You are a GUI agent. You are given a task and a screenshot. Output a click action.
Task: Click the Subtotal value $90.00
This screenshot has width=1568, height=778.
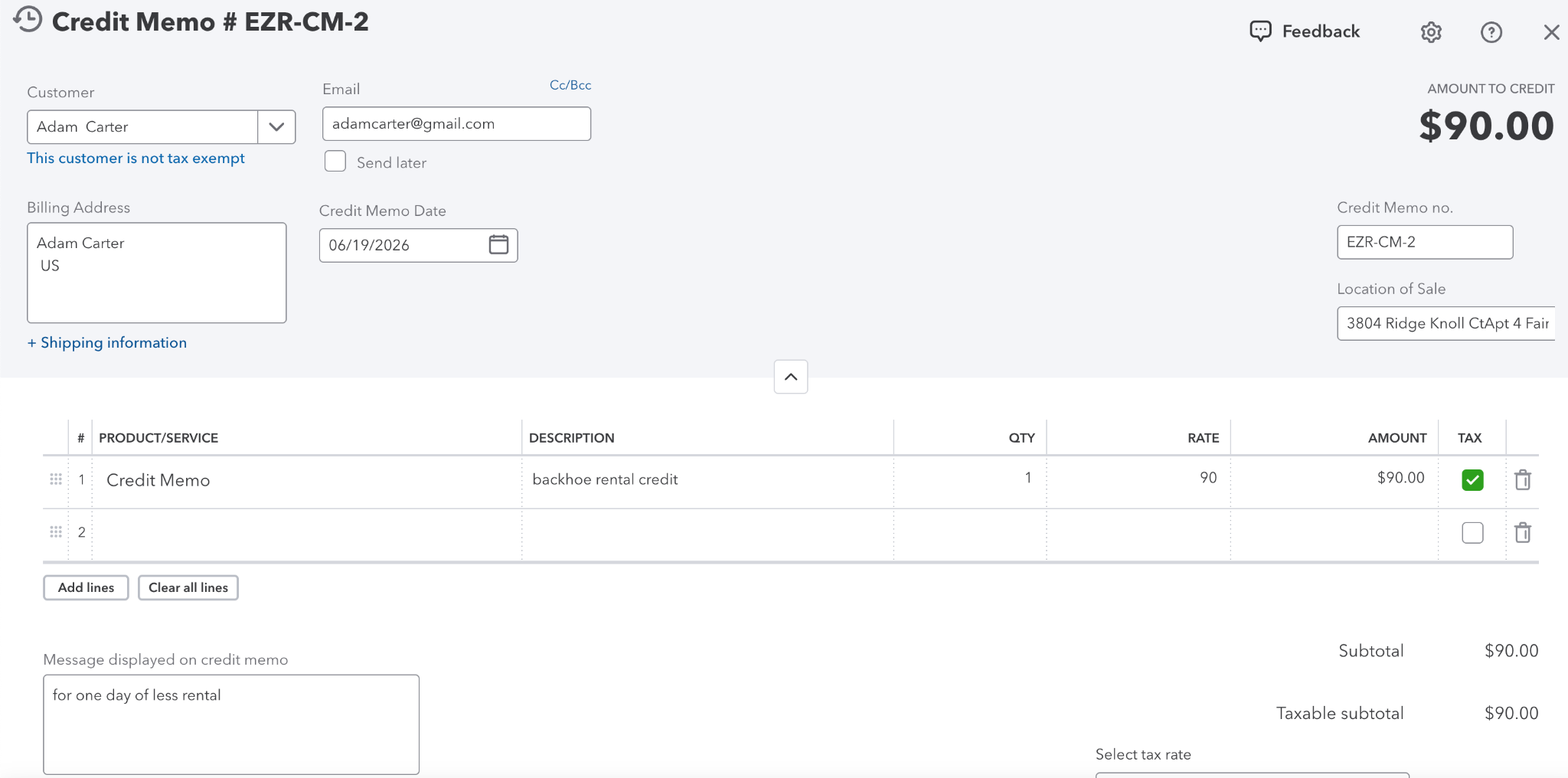point(1511,651)
